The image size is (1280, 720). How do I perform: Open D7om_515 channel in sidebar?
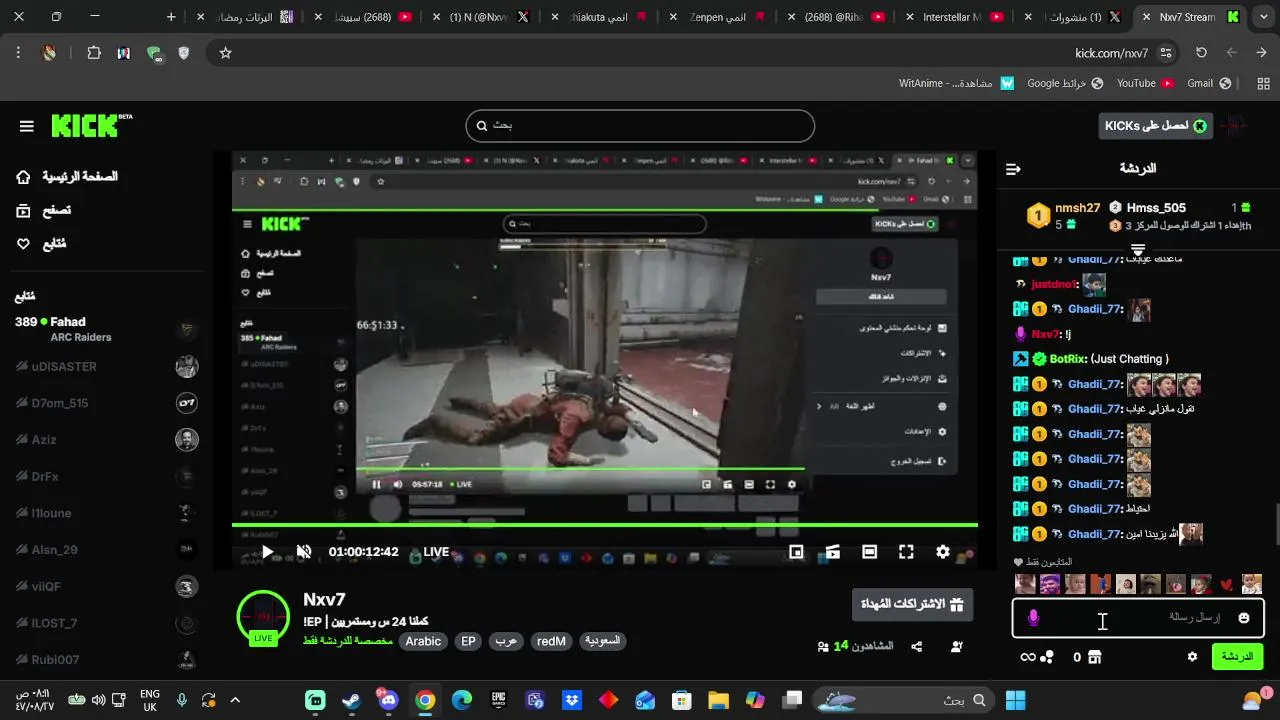[105, 403]
